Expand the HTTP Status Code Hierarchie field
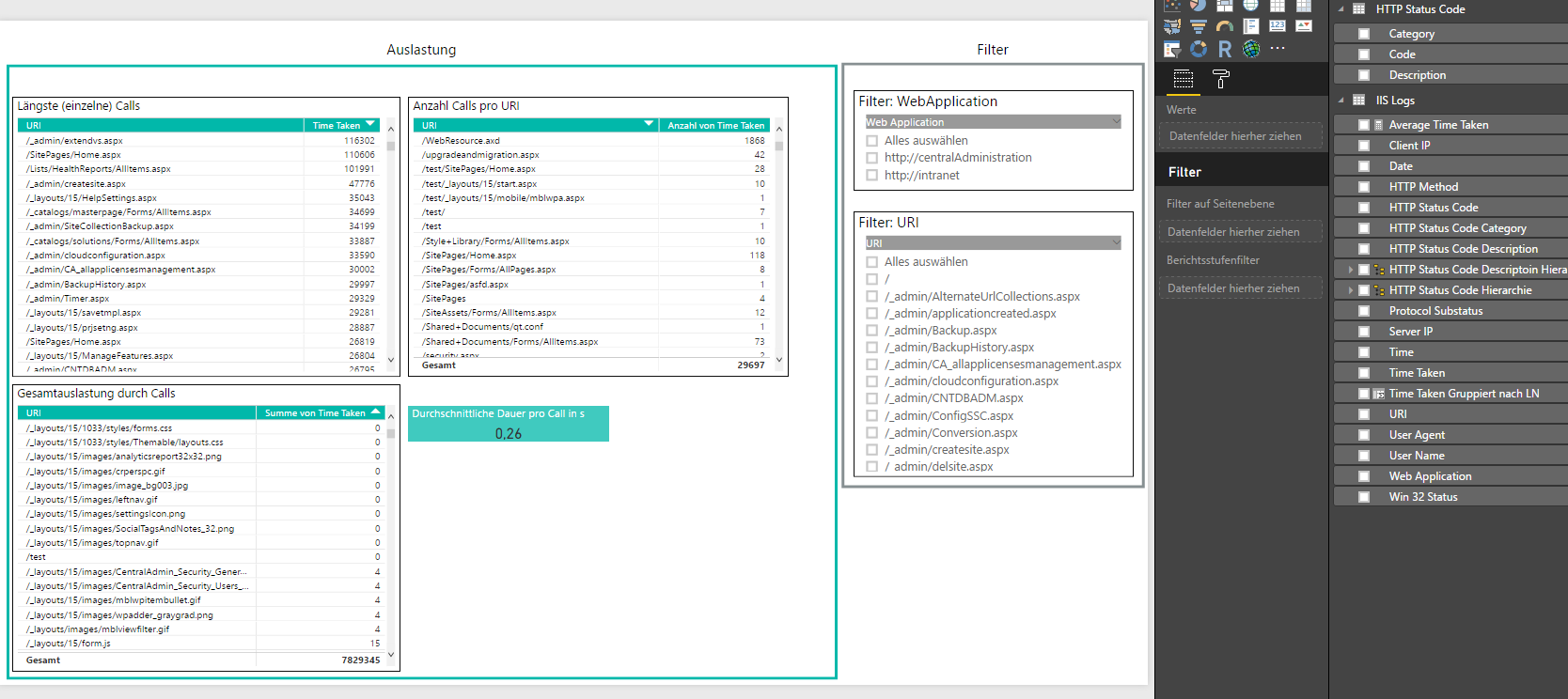 [1351, 290]
